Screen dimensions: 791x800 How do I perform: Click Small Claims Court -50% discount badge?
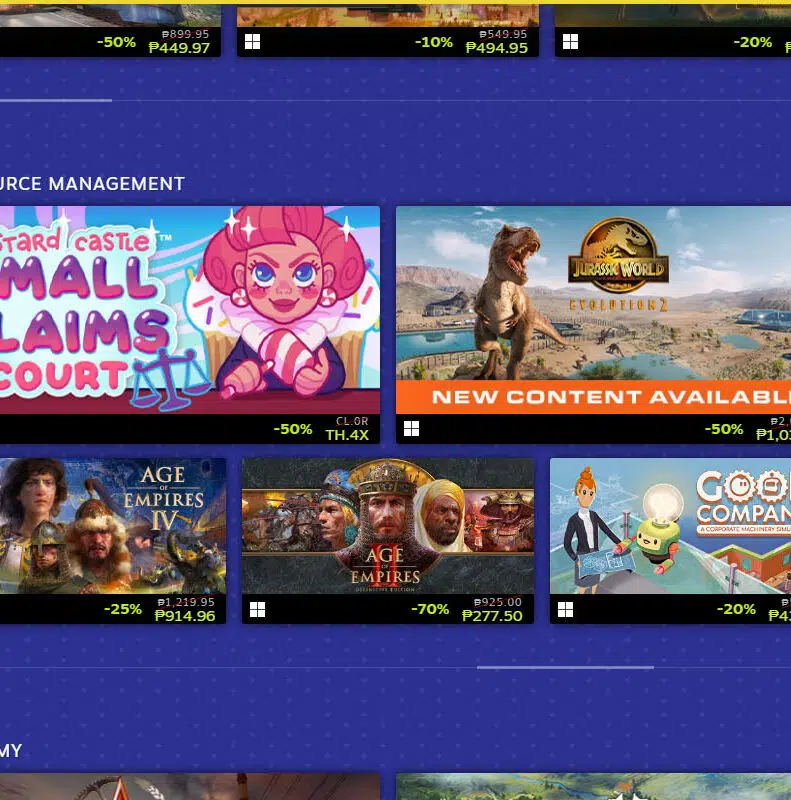pos(293,429)
